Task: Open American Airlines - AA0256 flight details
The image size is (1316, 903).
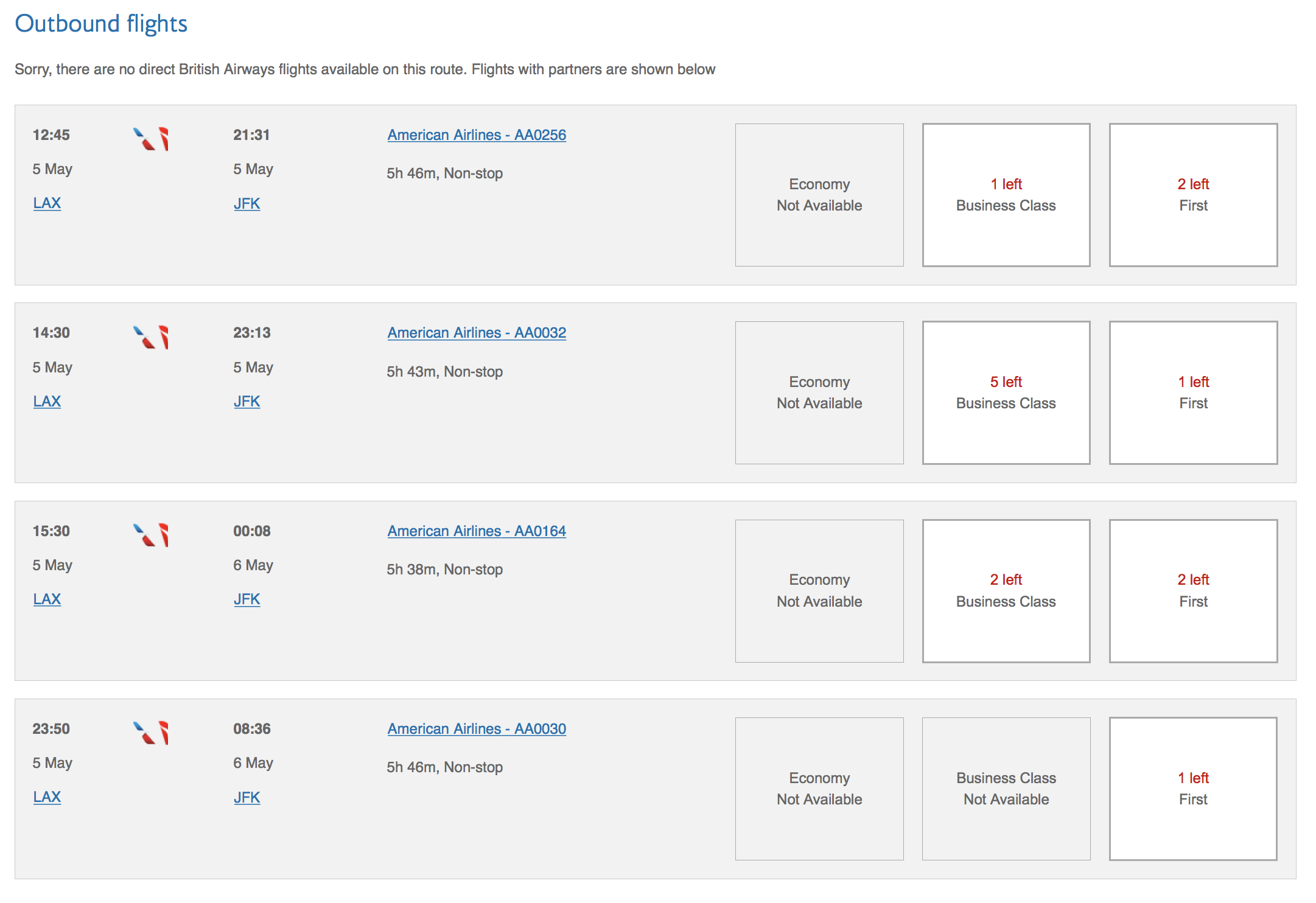Action: (477, 135)
